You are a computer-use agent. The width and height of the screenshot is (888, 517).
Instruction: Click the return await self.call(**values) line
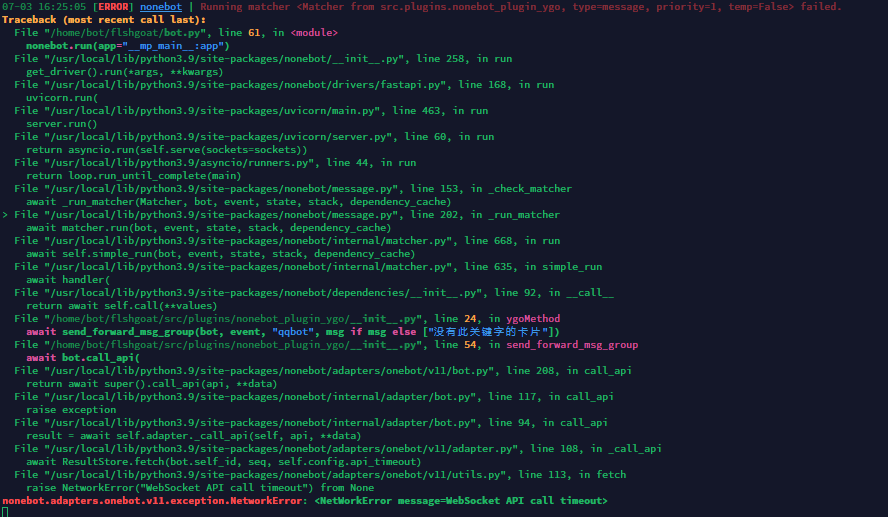pos(122,306)
